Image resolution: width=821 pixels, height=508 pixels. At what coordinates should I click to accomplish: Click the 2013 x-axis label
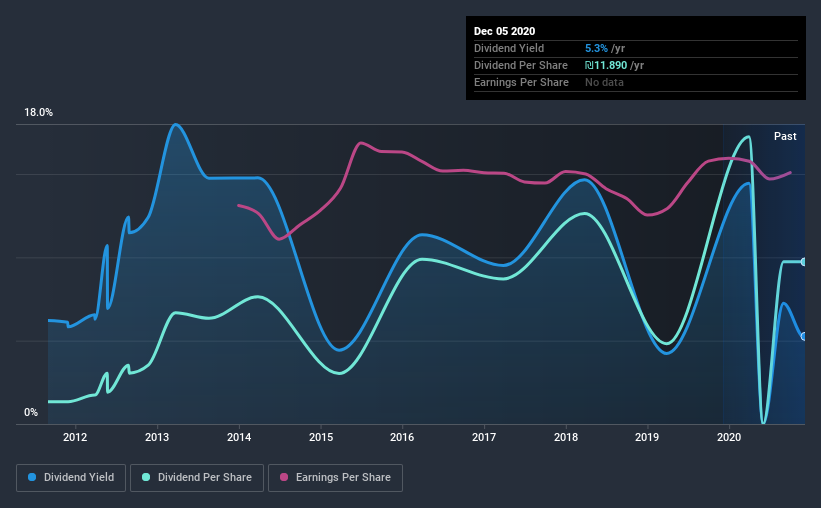pyautogui.click(x=157, y=437)
